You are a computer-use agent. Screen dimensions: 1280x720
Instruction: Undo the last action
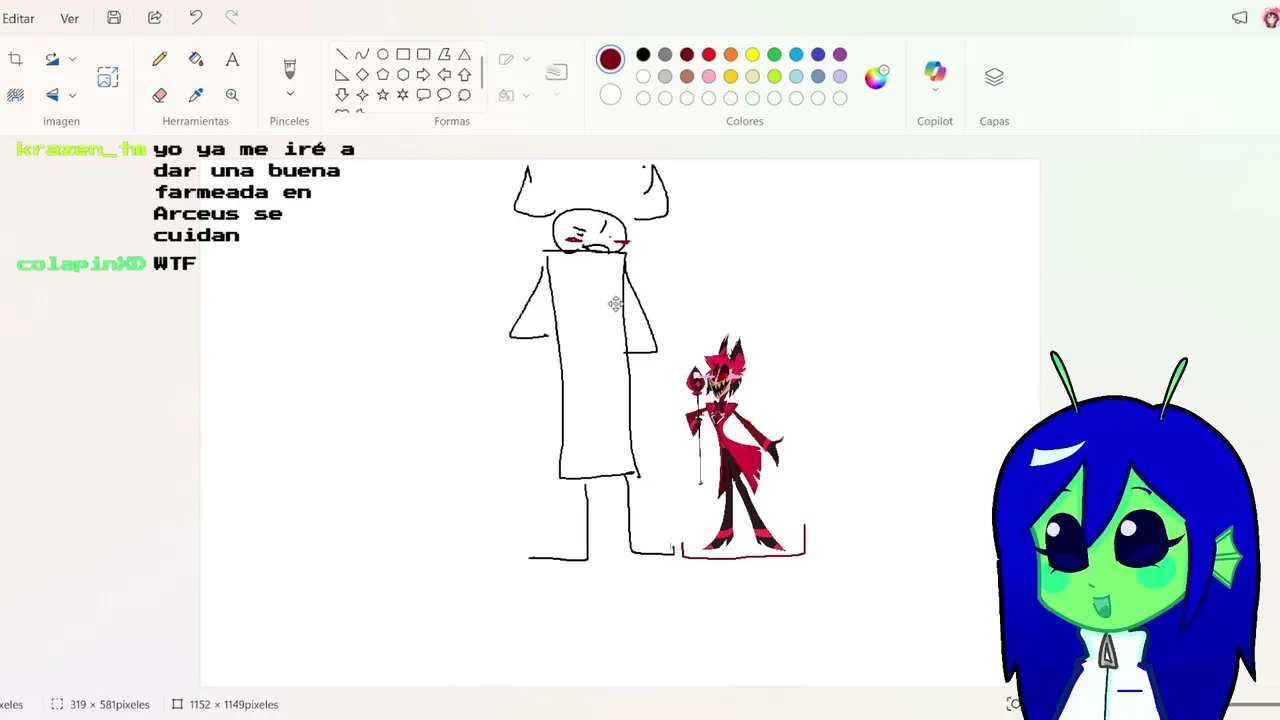(196, 18)
